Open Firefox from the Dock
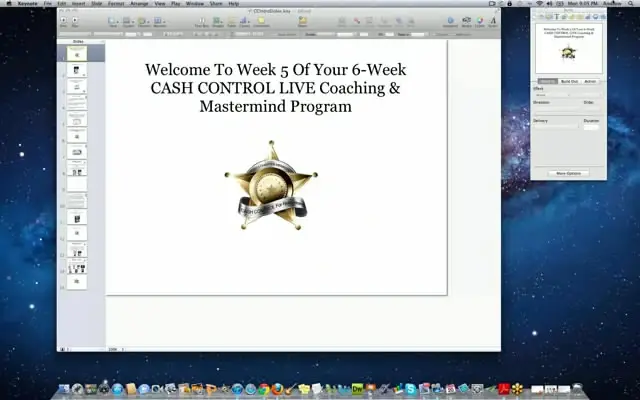 278,389
